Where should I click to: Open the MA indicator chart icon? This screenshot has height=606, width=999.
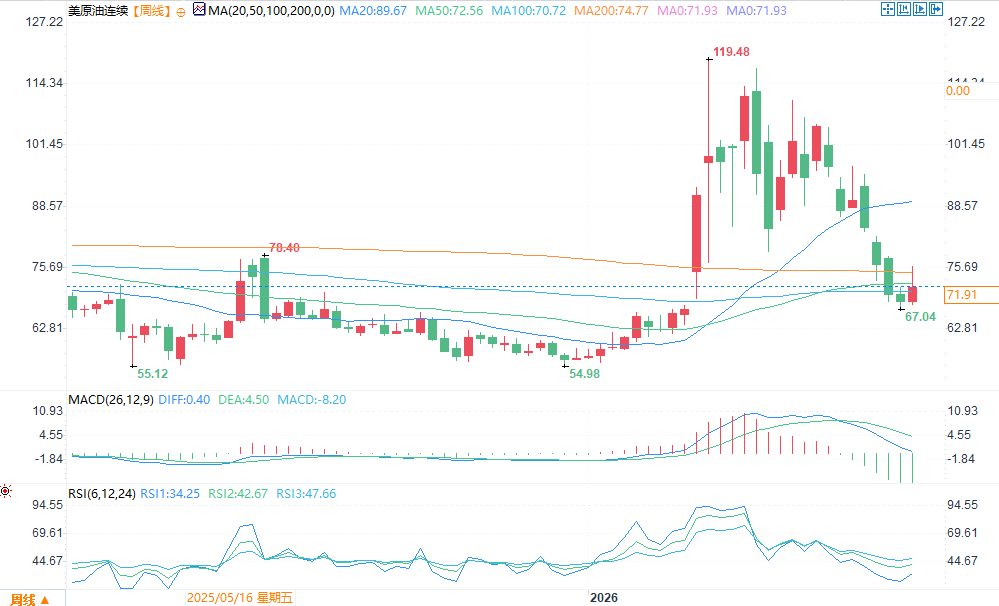(x=199, y=10)
